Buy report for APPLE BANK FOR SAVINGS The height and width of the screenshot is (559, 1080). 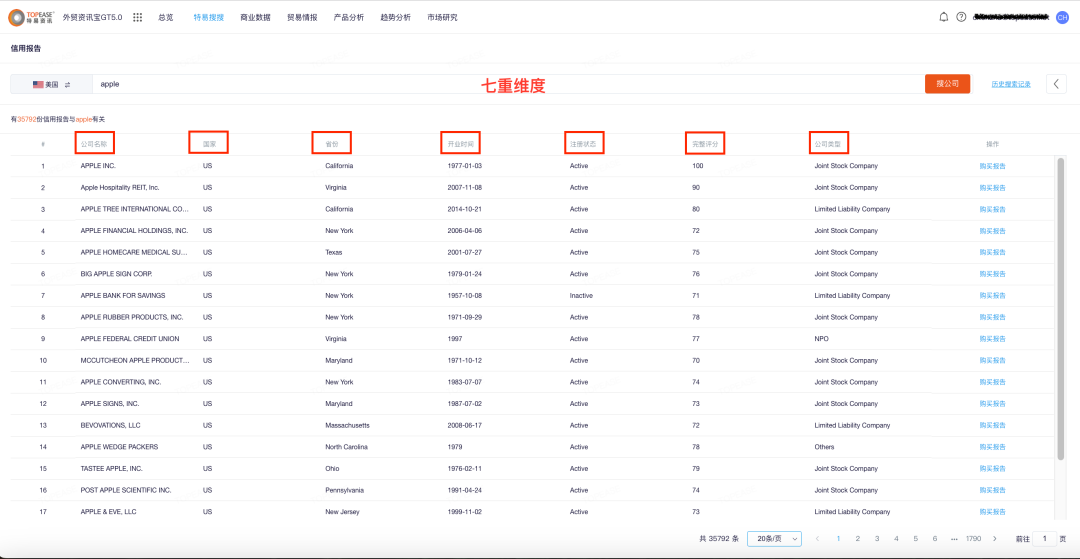tap(993, 295)
